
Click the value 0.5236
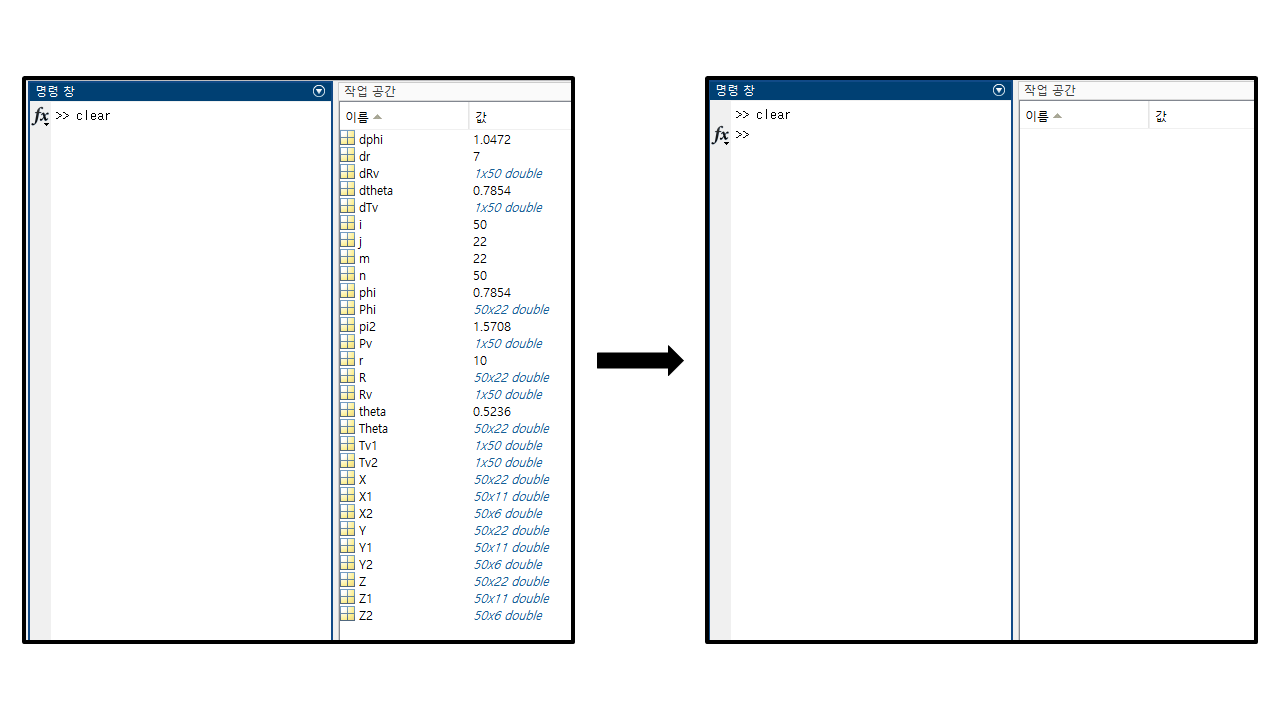click(492, 411)
